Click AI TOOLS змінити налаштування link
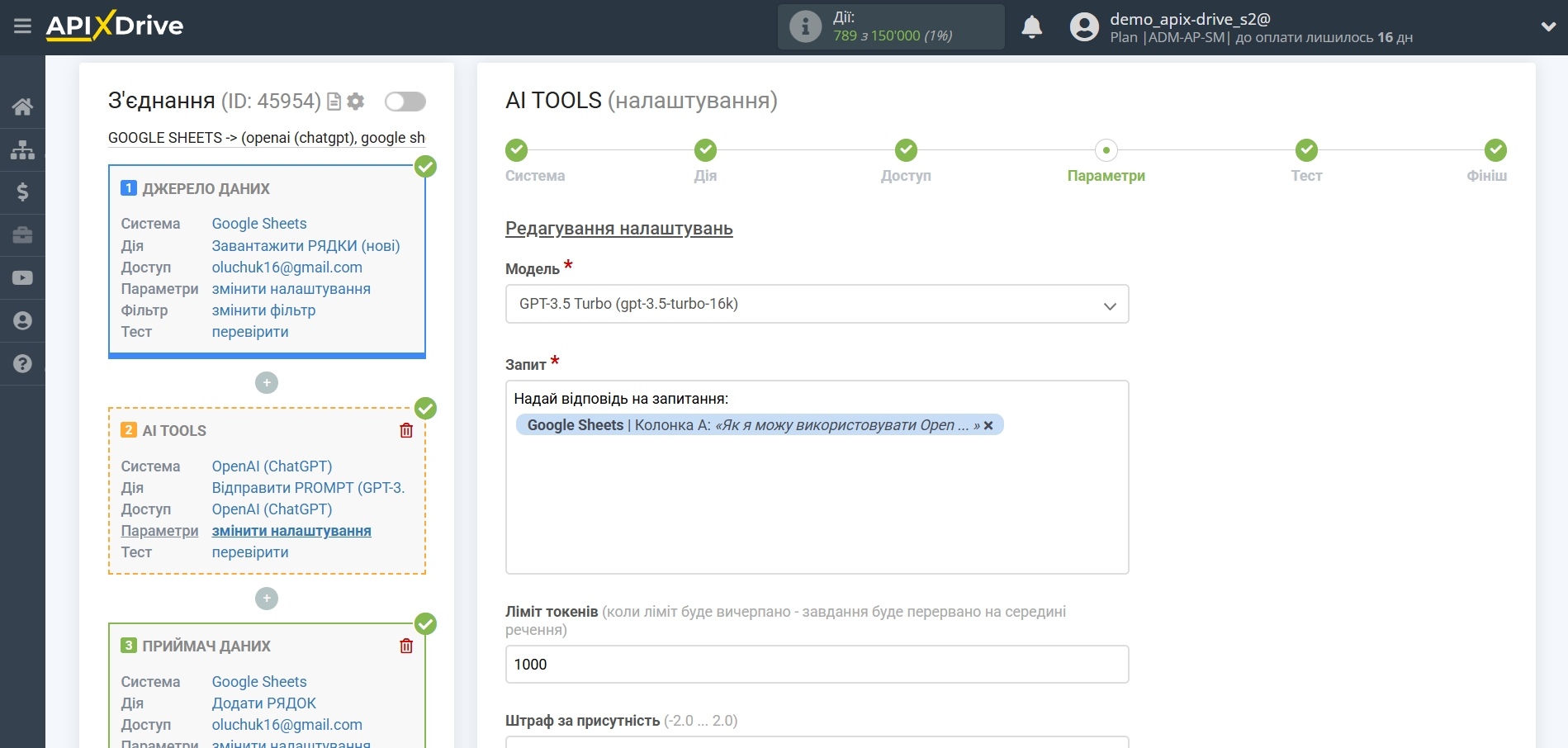 291,531
